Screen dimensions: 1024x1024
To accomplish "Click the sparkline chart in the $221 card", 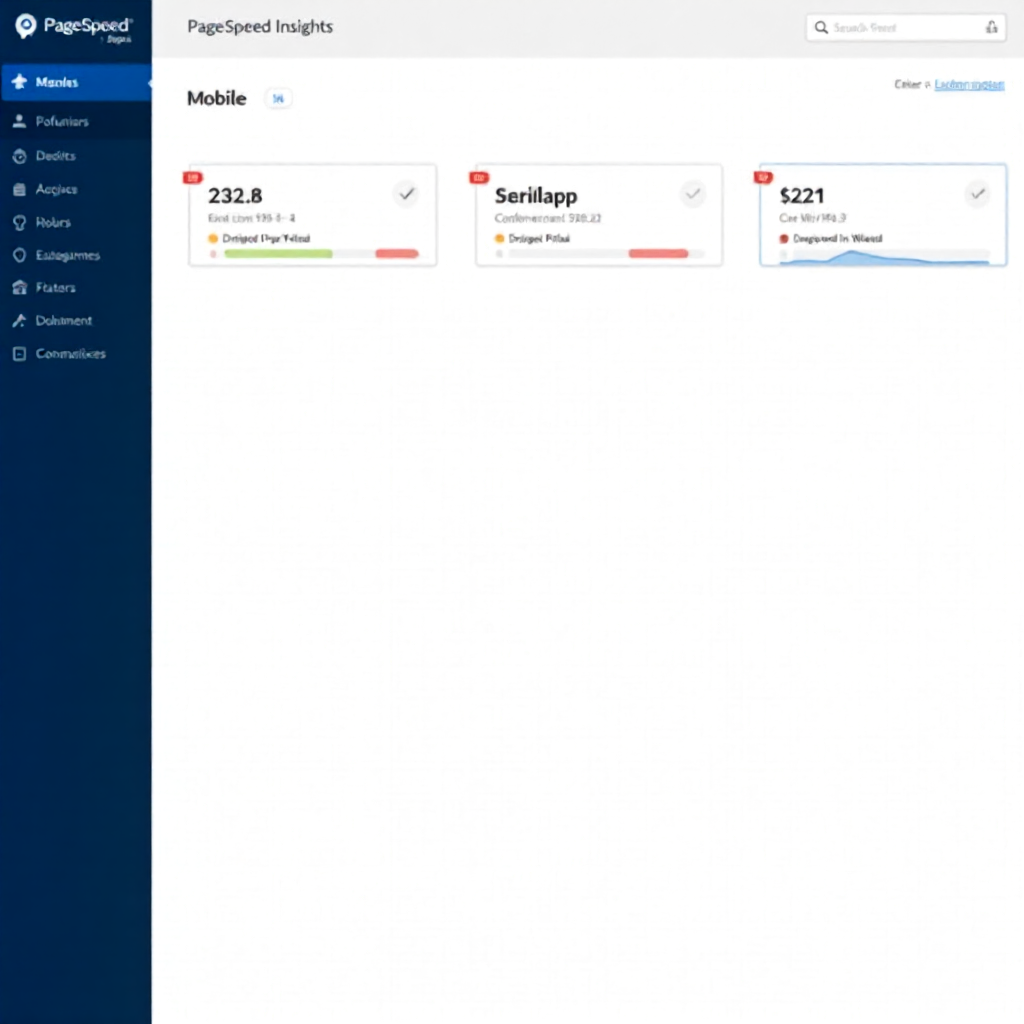I will tap(884, 258).
